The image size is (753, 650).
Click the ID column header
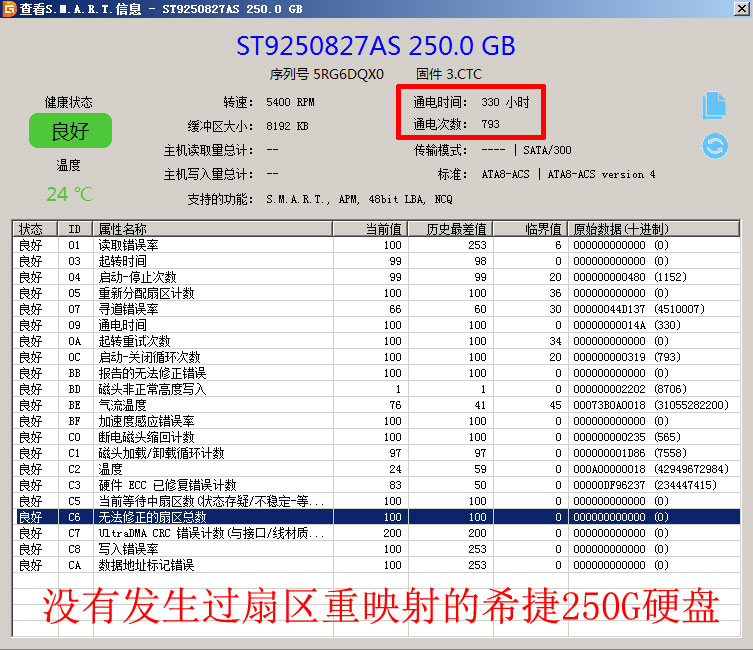[x=75, y=229]
